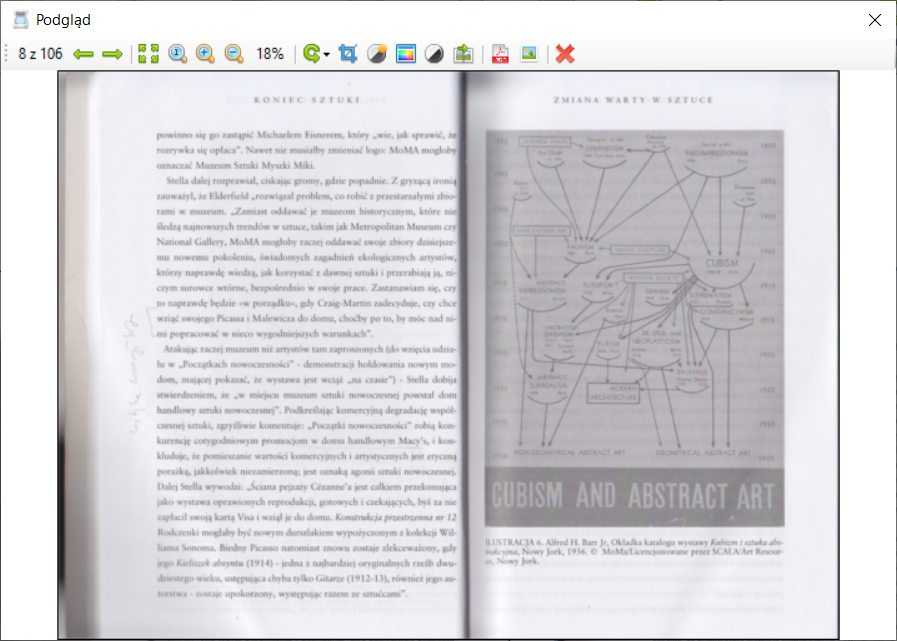Fit the scan to the window
The height and width of the screenshot is (641, 897).
(x=148, y=54)
